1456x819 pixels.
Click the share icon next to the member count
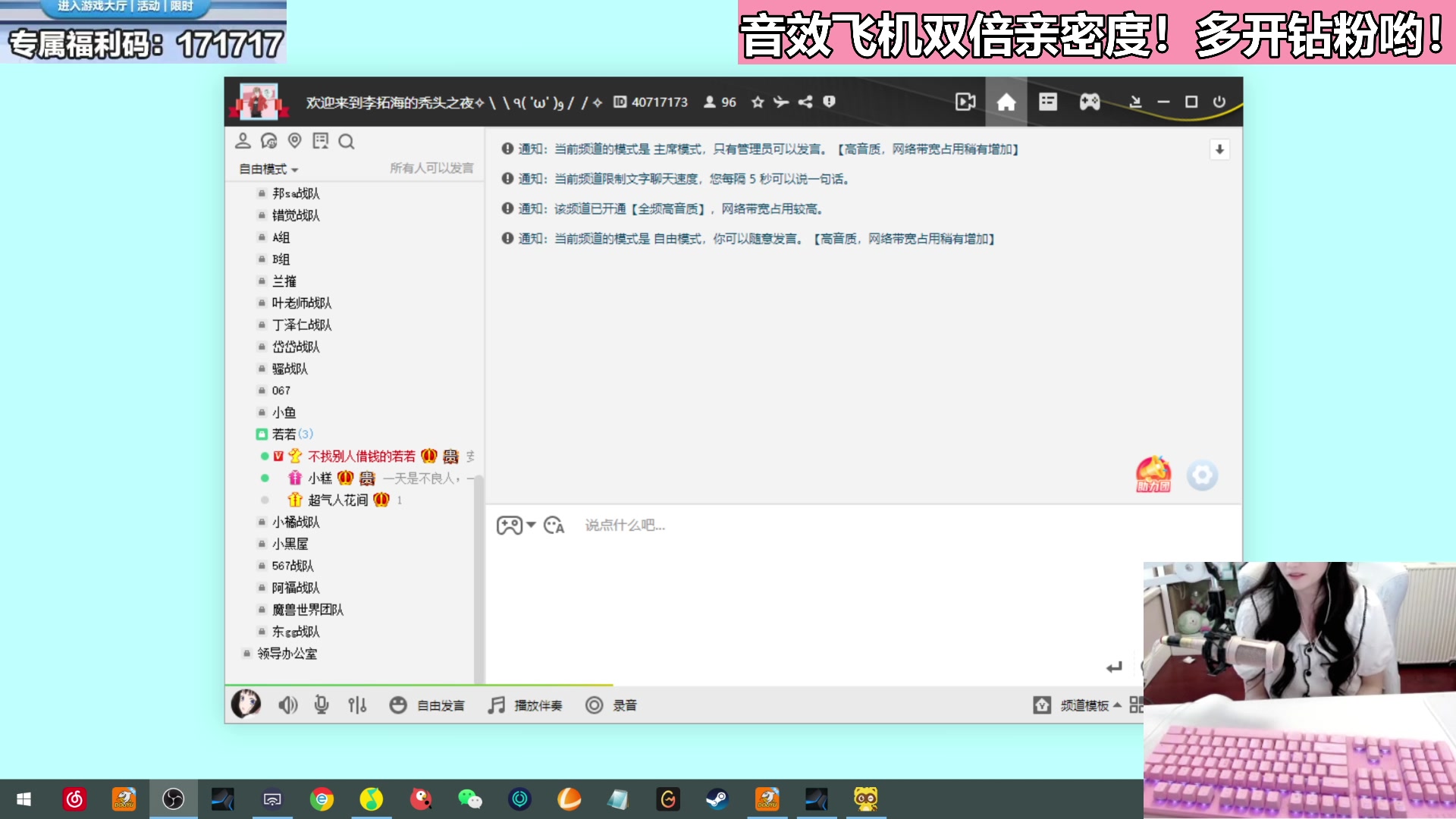pos(805,102)
